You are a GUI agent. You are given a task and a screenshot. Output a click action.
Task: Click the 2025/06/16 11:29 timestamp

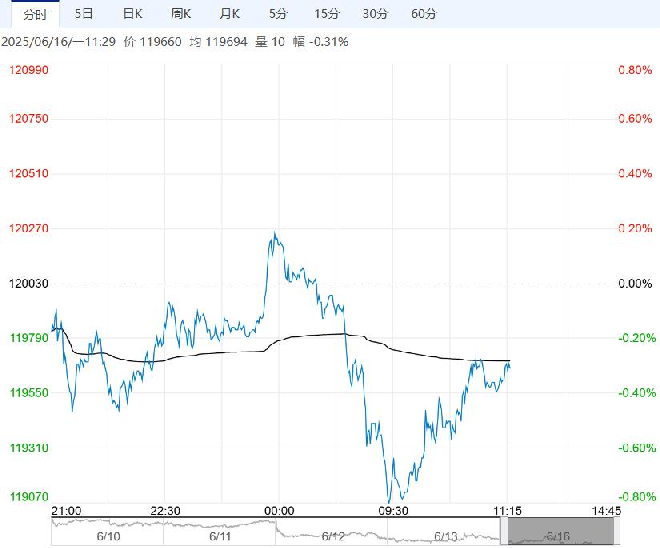point(58,42)
